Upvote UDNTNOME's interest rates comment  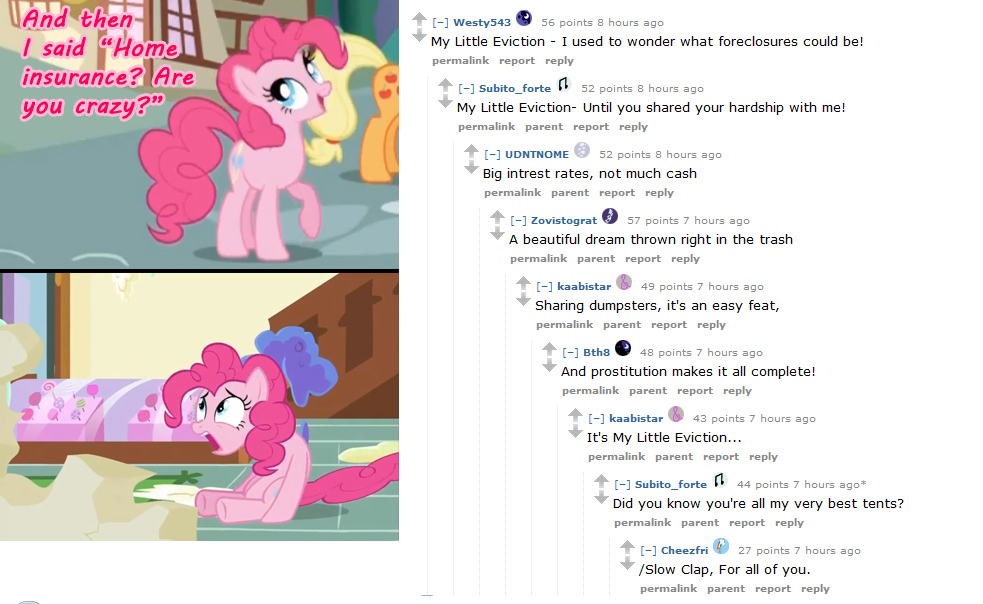pyautogui.click(x=471, y=151)
